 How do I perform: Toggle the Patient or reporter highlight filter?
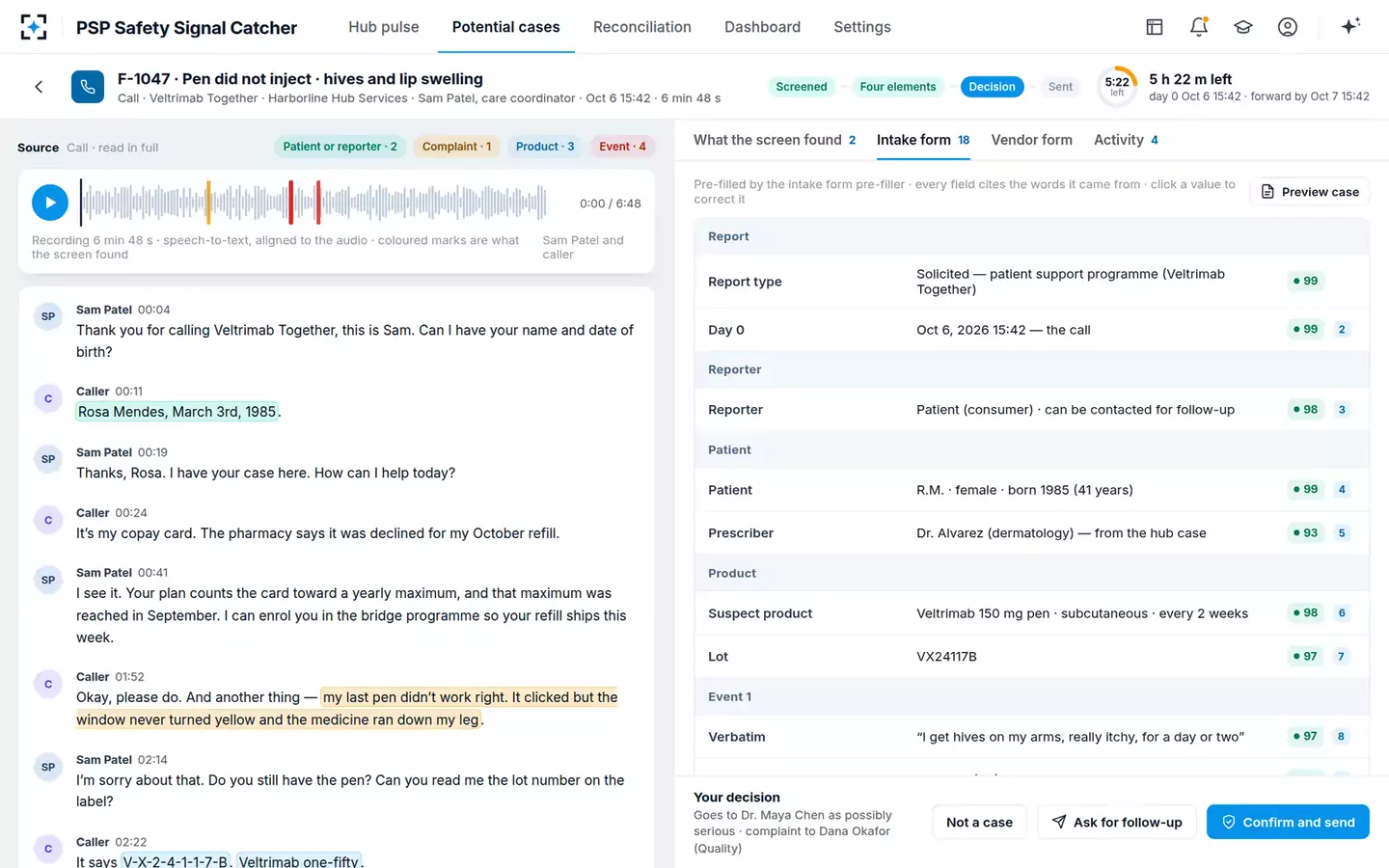tap(340, 147)
